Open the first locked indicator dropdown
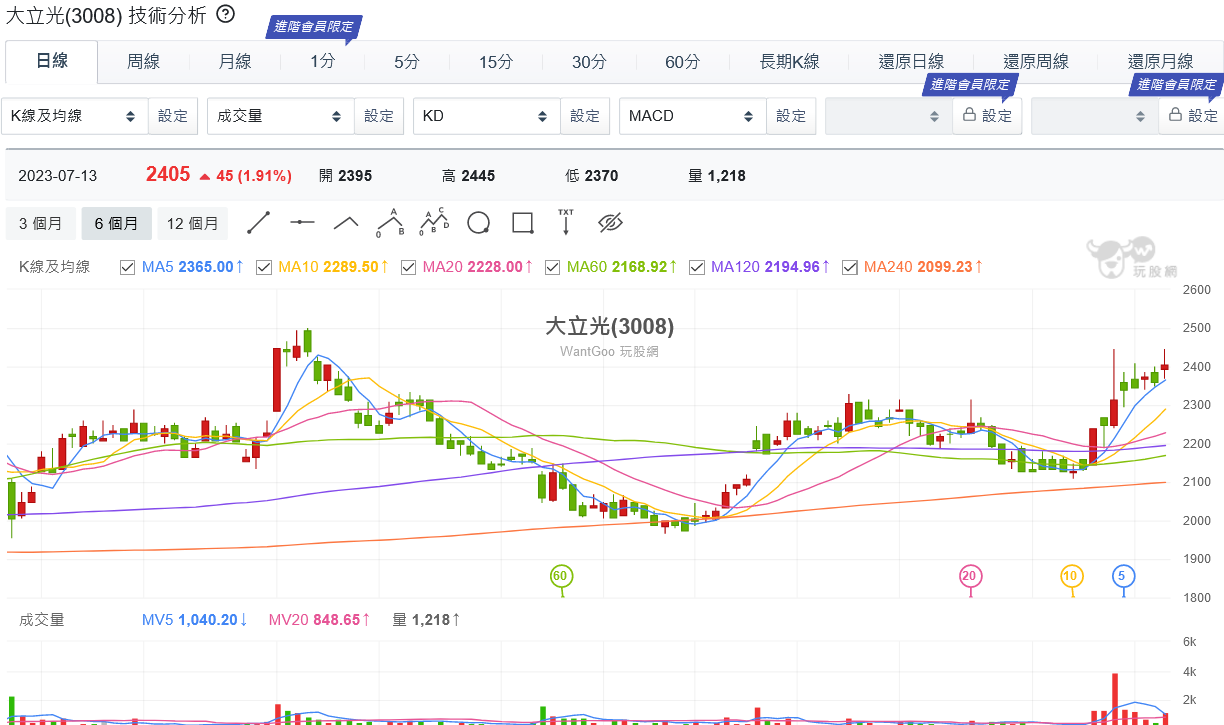Image resolution: width=1224 pixels, height=725 pixels. pos(889,116)
